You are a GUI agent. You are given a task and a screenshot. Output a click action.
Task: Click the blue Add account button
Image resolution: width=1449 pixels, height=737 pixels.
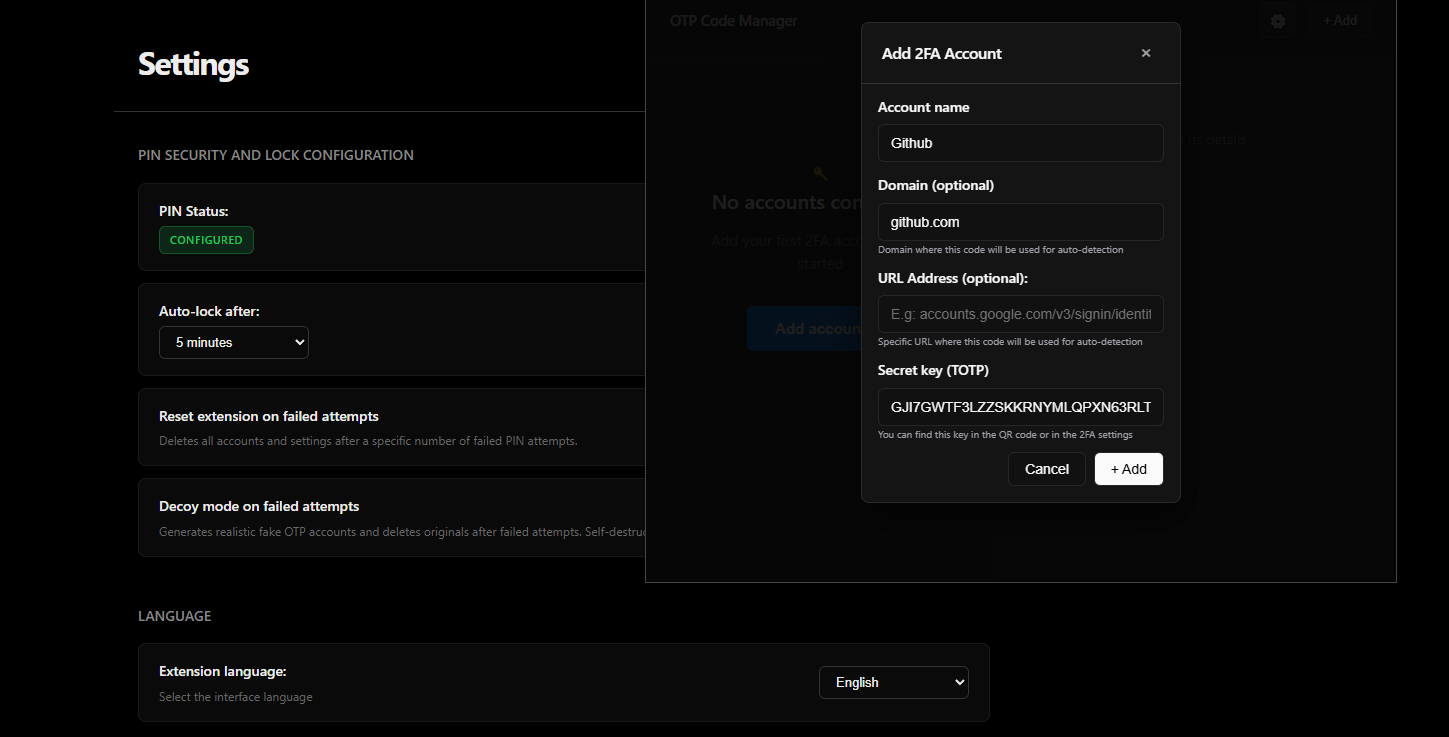[804, 329]
